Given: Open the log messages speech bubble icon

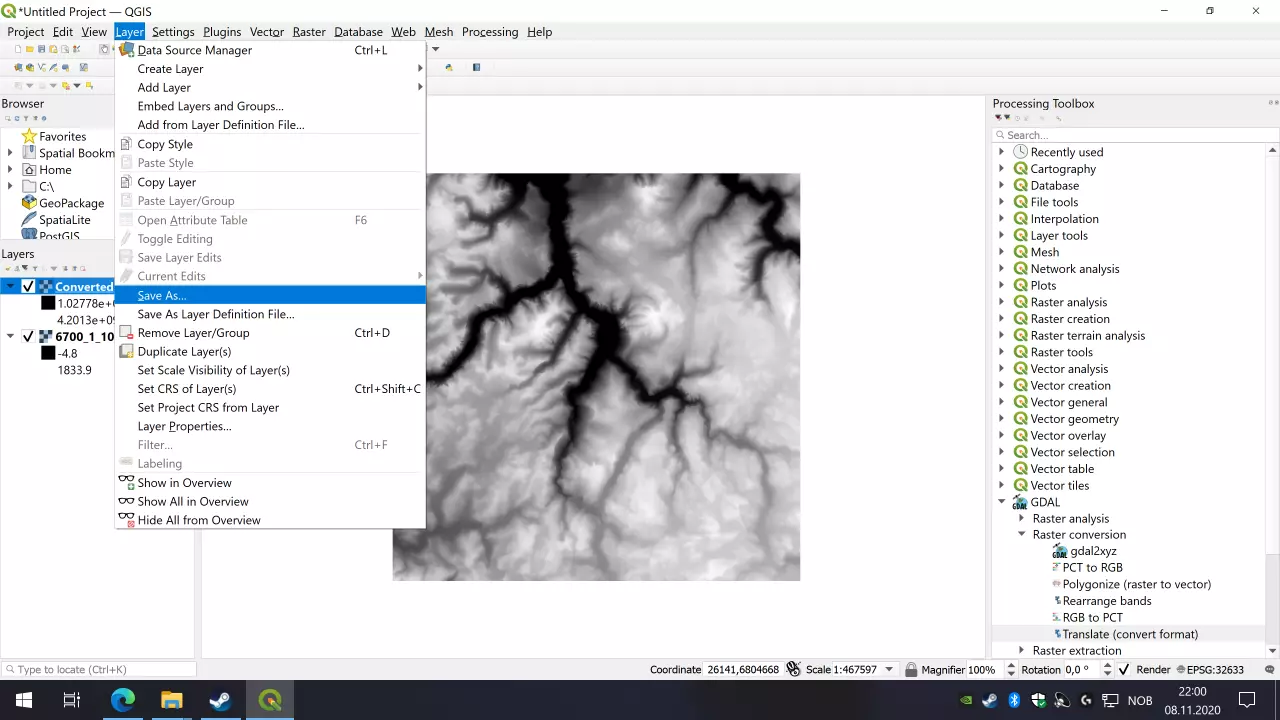Looking at the screenshot, I should (1270, 670).
